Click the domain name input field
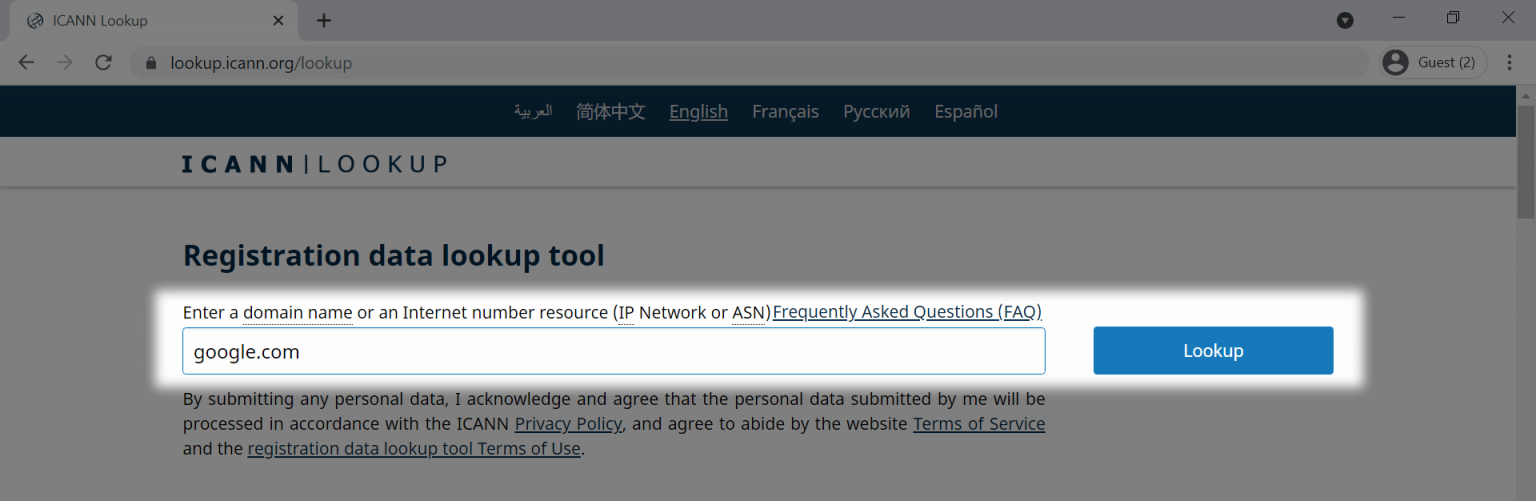 point(613,351)
